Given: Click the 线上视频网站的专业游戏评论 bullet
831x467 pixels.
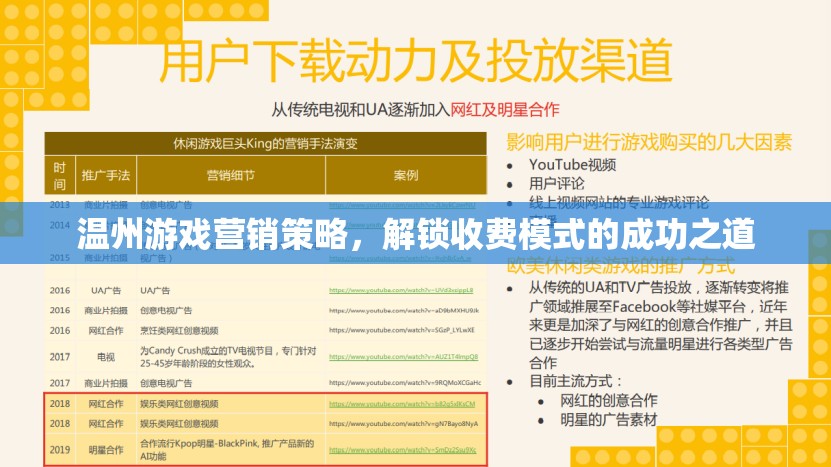Looking at the screenshot, I should click(618, 201).
